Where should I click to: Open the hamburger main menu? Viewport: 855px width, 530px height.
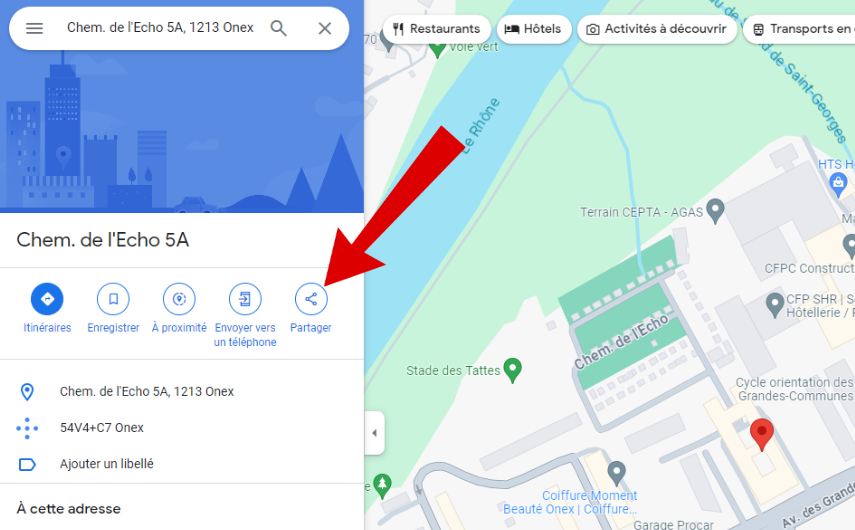34,28
